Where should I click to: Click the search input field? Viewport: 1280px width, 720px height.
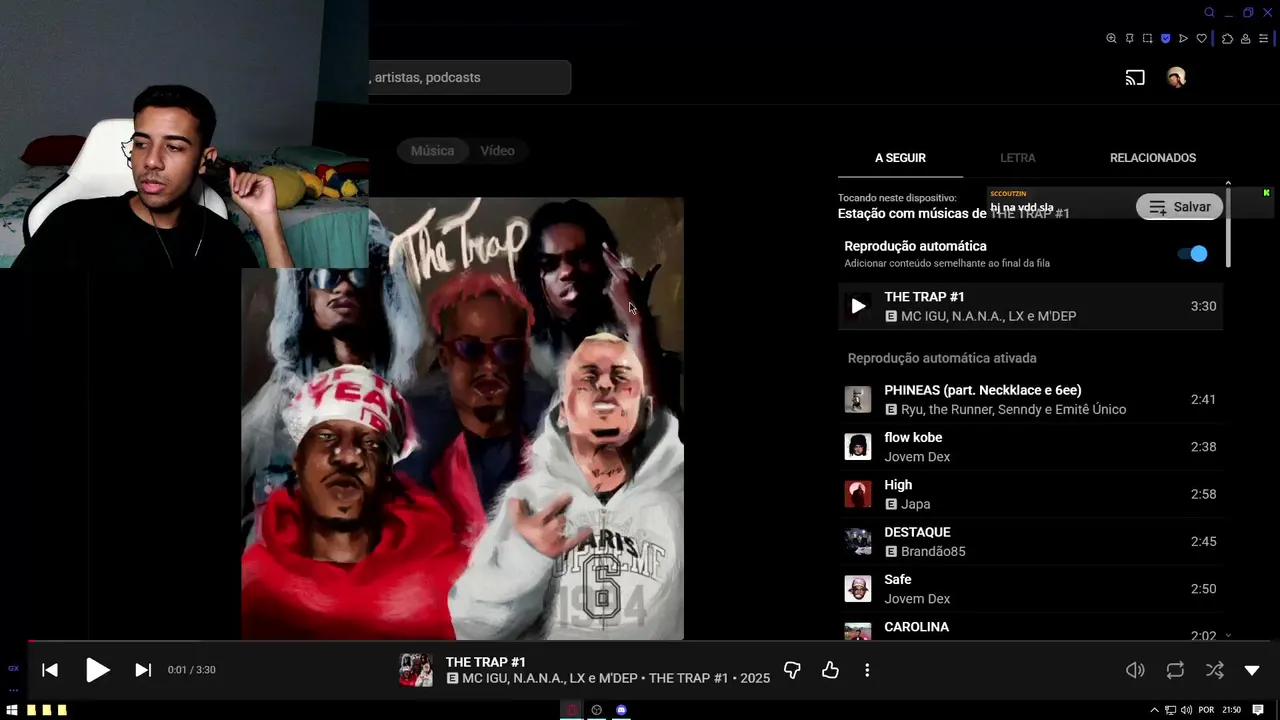pos(470,77)
